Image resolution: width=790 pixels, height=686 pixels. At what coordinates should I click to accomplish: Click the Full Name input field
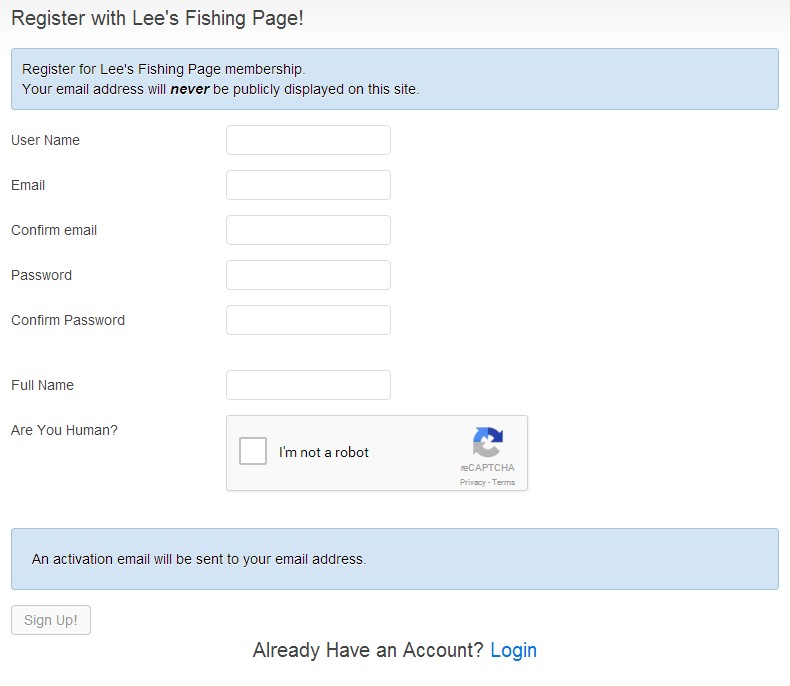308,385
